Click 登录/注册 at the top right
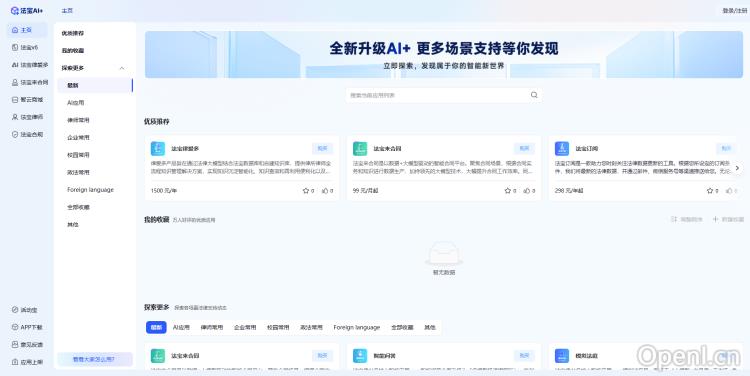This screenshot has height=376, width=750. point(734,11)
